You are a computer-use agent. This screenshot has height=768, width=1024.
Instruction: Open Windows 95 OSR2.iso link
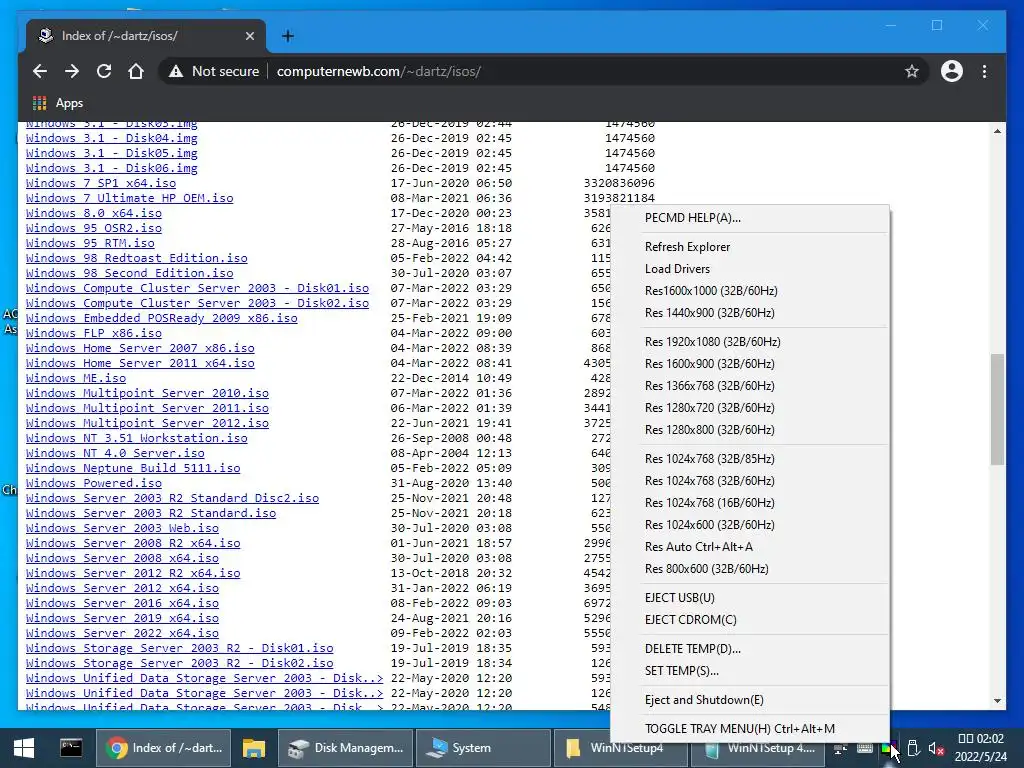pyautogui.click(x=93, y=229)
